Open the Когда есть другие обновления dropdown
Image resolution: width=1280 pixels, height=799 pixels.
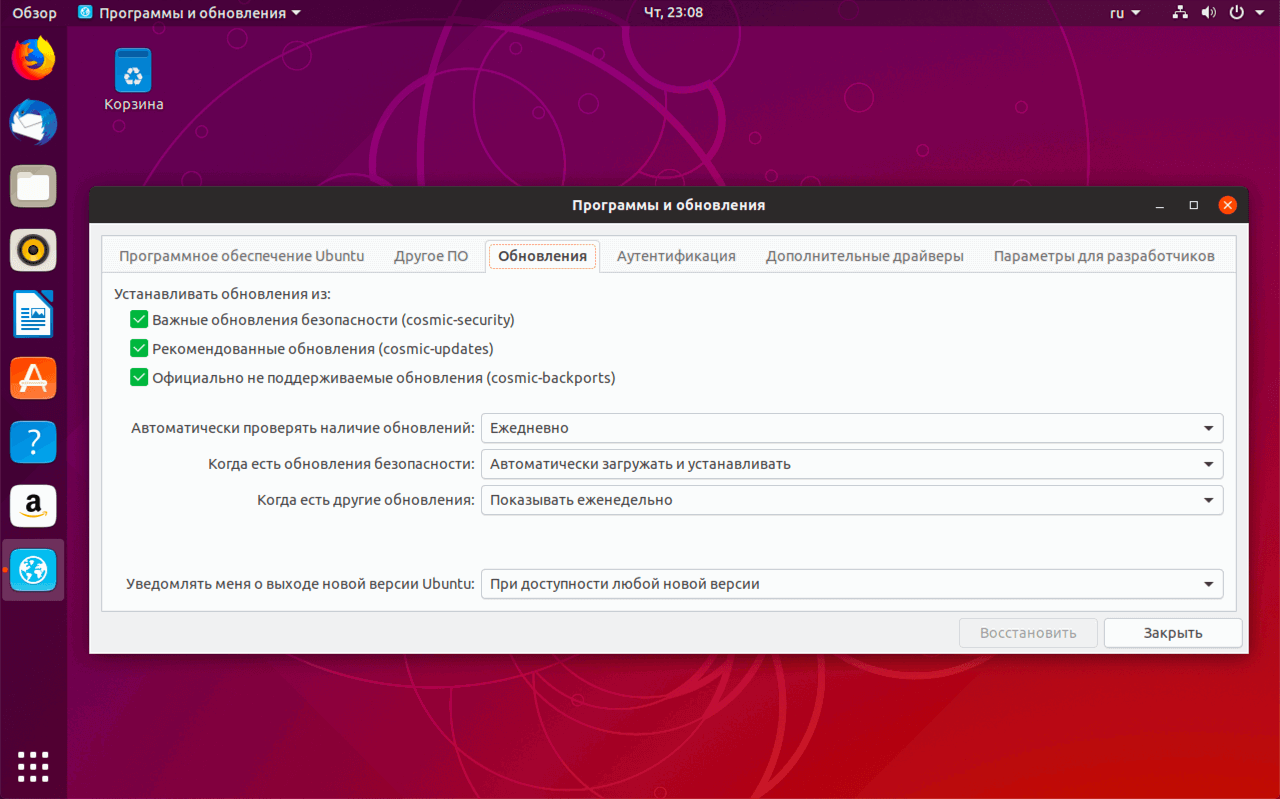pyautogui.click(x=852, y=500)
